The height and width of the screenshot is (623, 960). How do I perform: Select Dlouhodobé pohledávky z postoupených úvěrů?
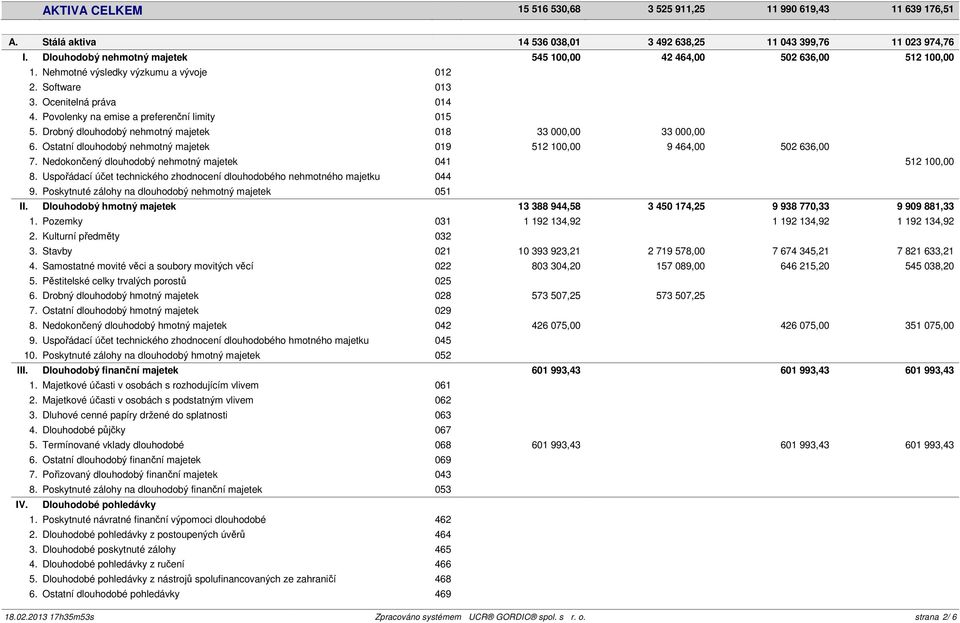tap(143, 534)
